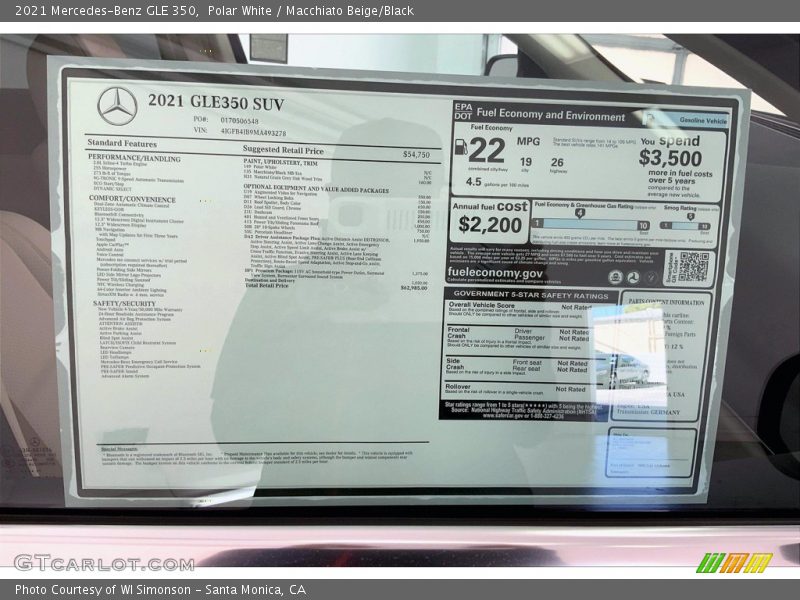The width and height of the screenshot is (800, 600).
Task: Click the 'SAFETY/SECURITY' section heading
Action: point(124,303)
